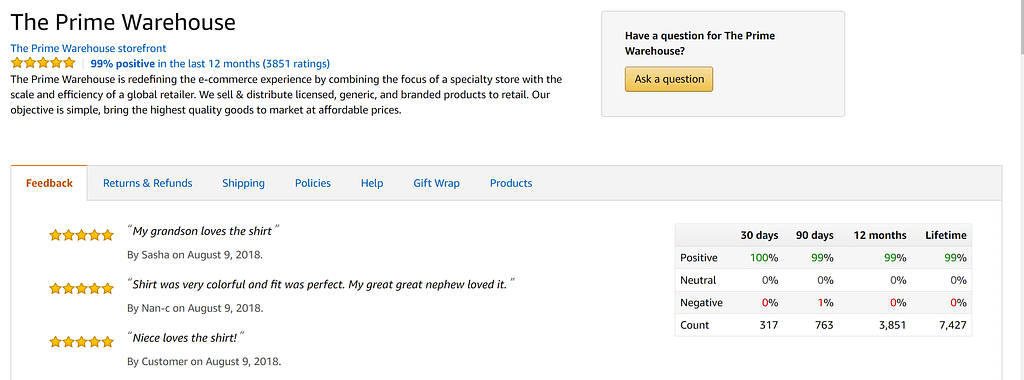
Task: Select the Feedback tab
Action: tap(49, 183)
